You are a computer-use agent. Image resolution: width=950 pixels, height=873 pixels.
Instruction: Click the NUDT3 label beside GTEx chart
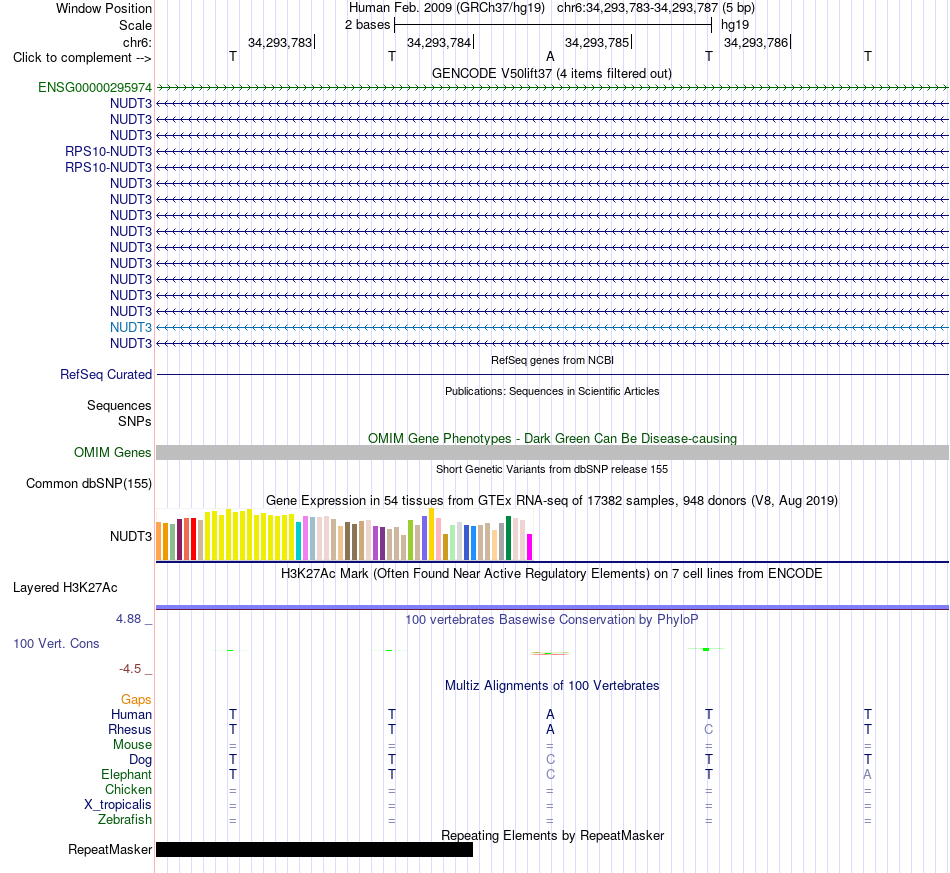point(131,536)
